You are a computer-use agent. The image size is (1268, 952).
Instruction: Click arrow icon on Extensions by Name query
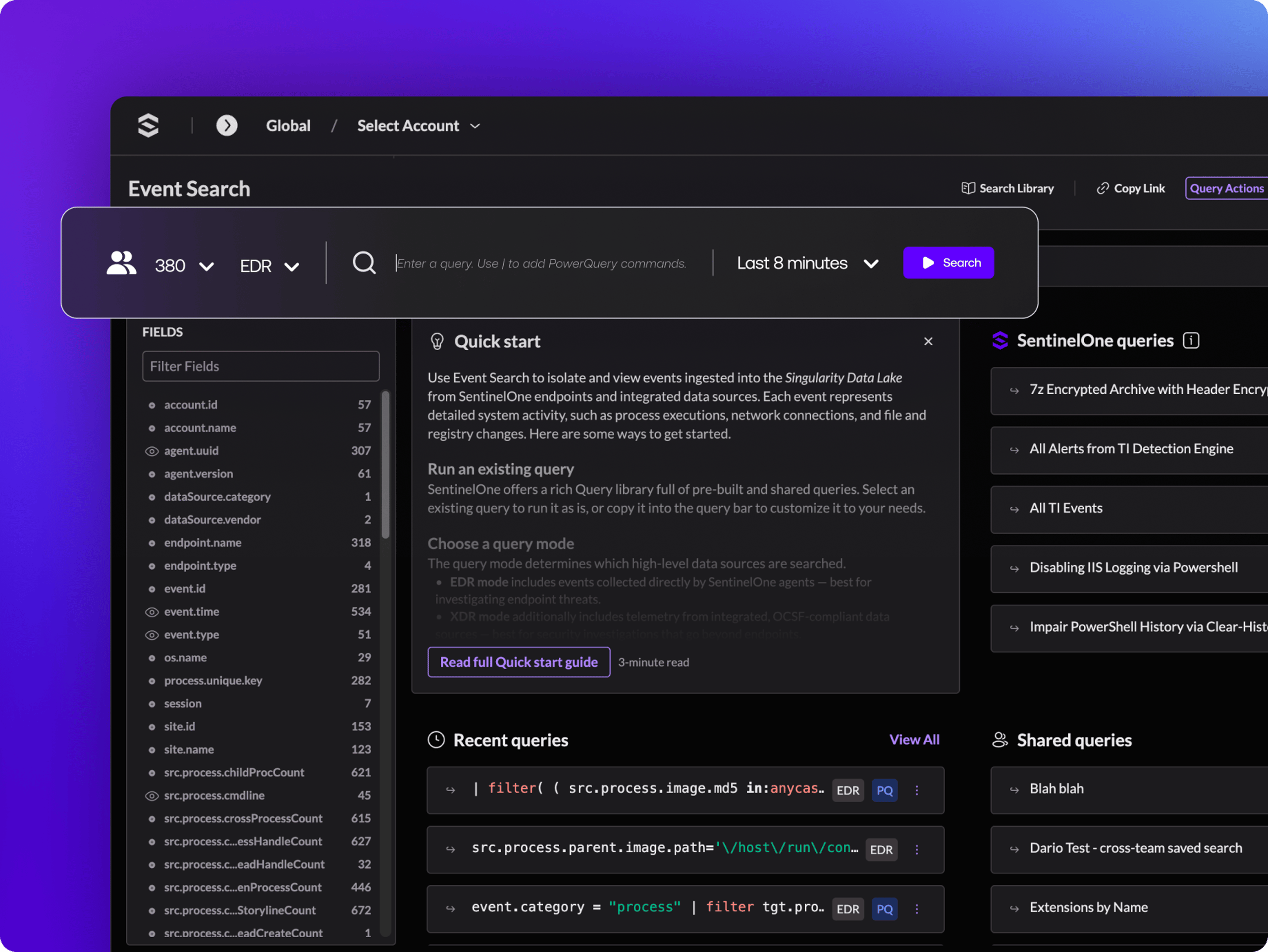point(1014,909)
